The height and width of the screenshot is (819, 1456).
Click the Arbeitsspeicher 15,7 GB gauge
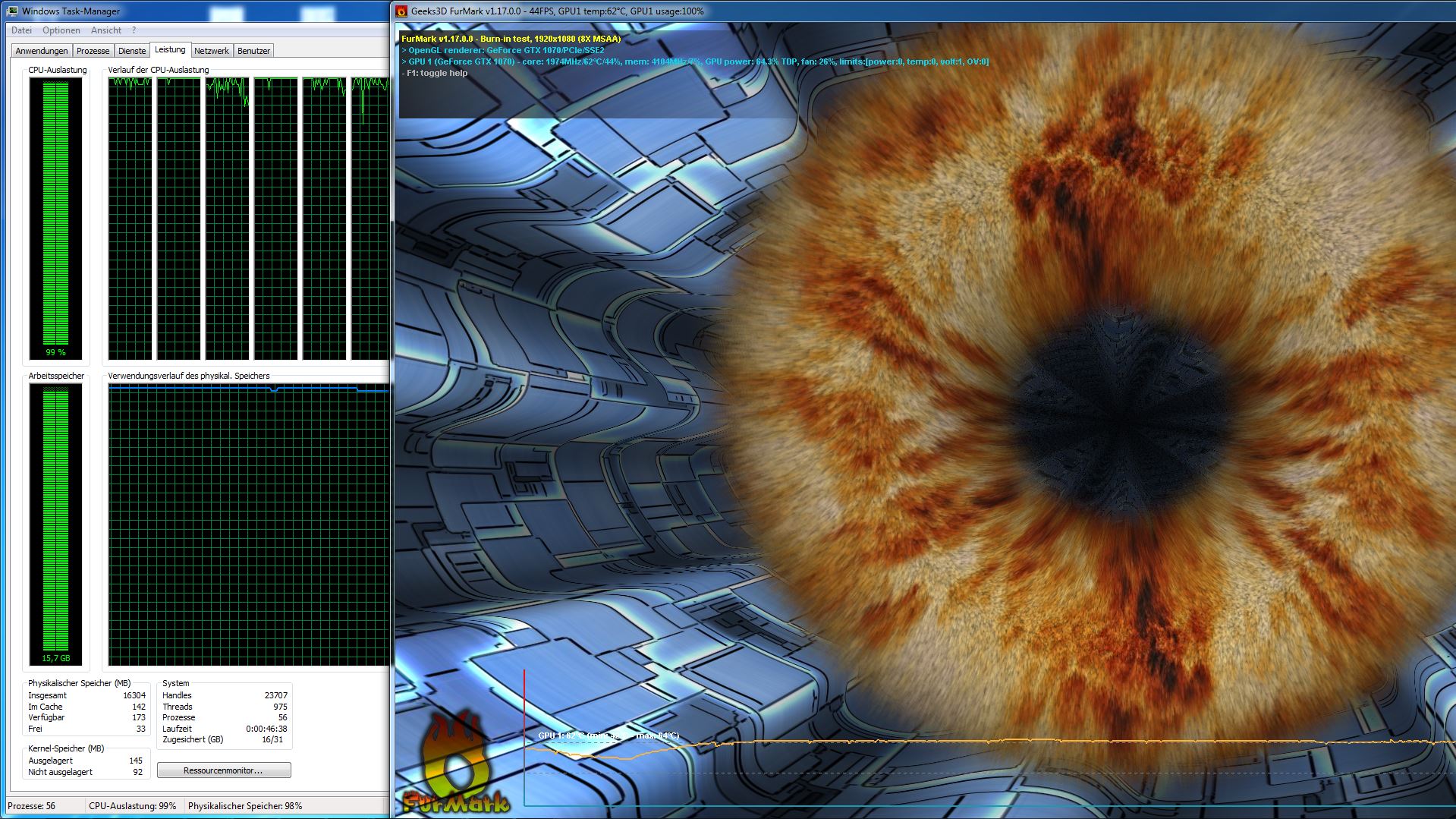56,524
